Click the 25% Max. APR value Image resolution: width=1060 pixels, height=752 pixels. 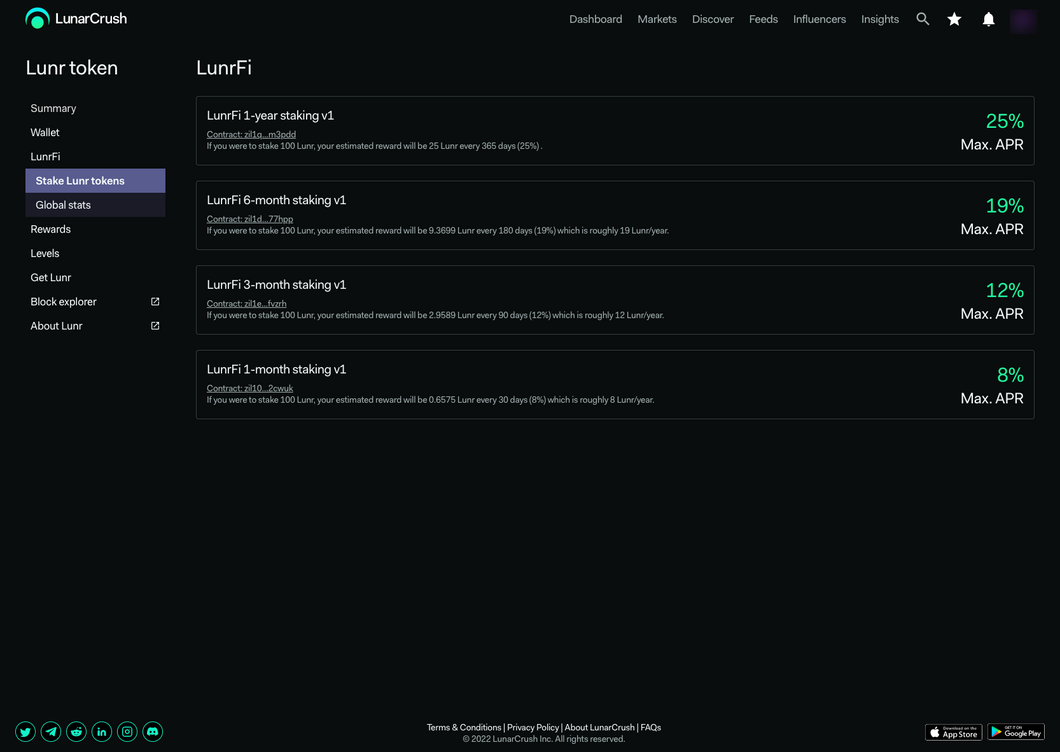[1005, 122]
